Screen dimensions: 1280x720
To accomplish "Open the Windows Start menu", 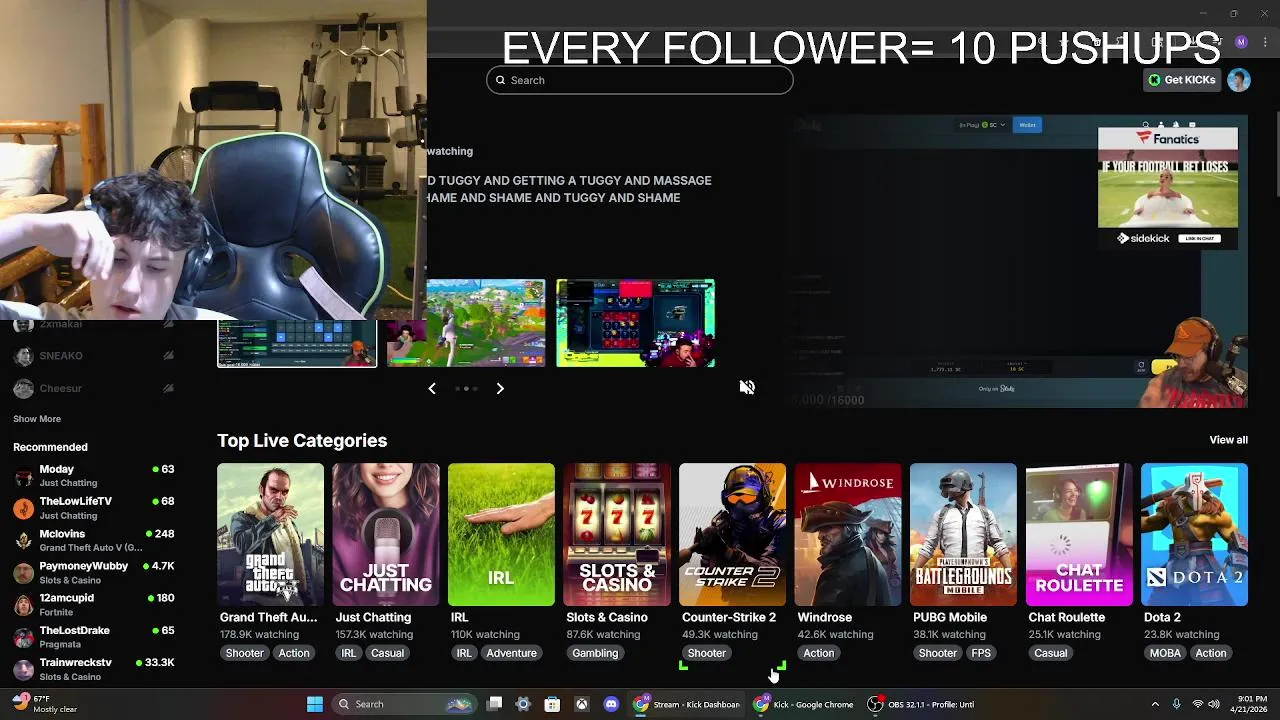I will point(315,704).
